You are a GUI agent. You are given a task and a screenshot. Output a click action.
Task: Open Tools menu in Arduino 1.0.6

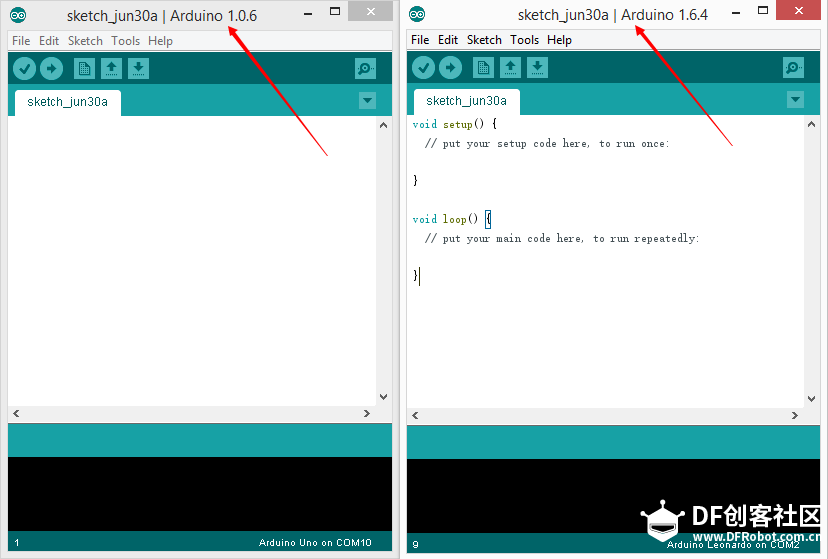click(x=126, y=41)
